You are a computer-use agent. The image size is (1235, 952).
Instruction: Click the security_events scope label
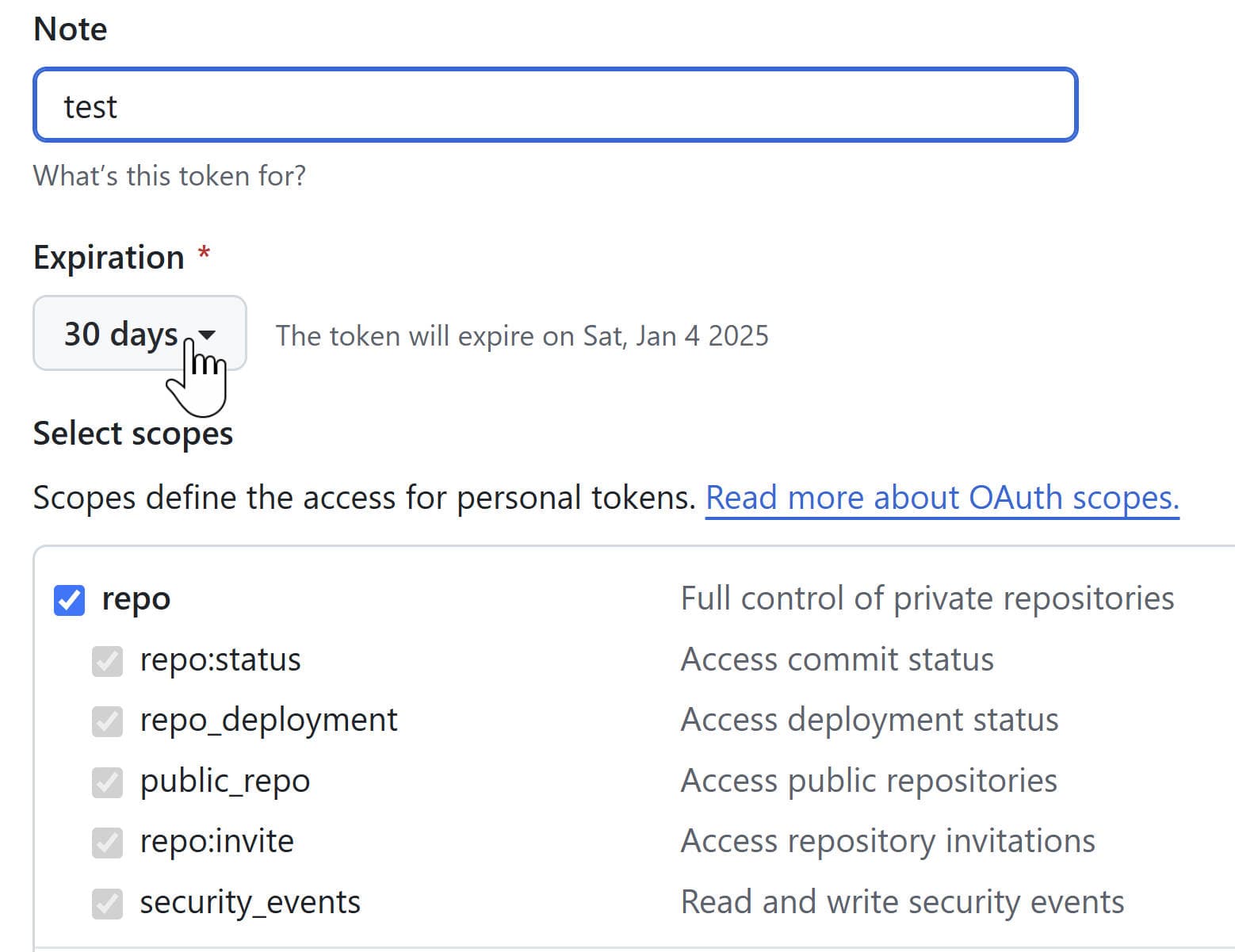(250, 903)
